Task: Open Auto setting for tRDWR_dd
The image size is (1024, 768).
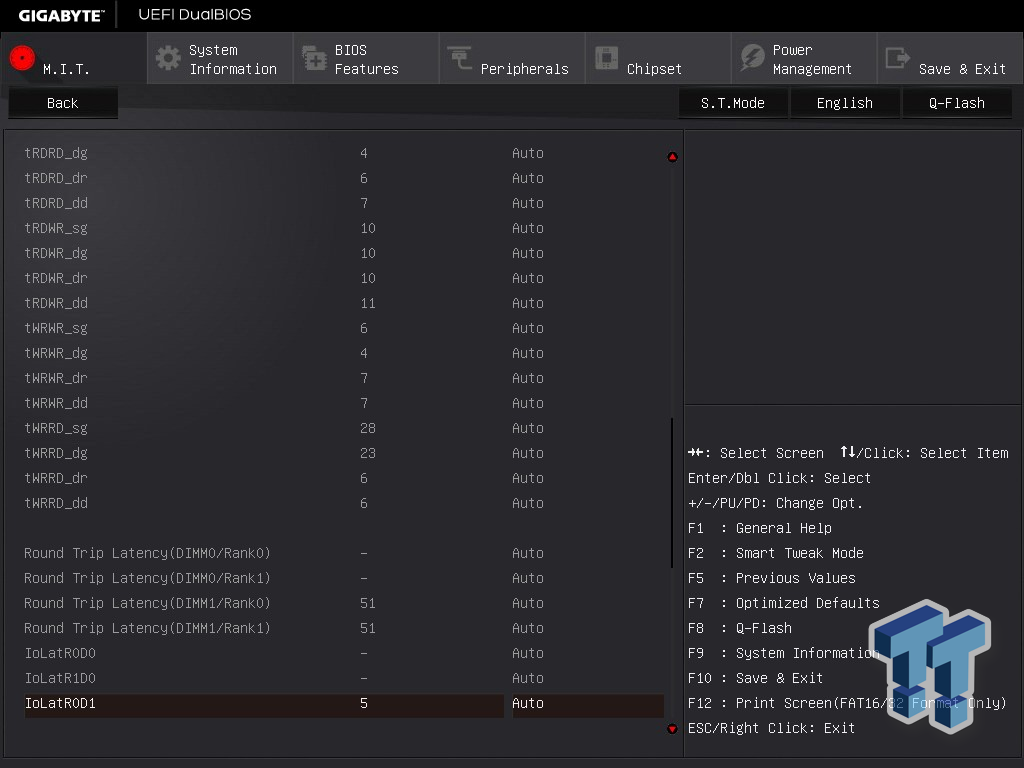Action: 528,303
